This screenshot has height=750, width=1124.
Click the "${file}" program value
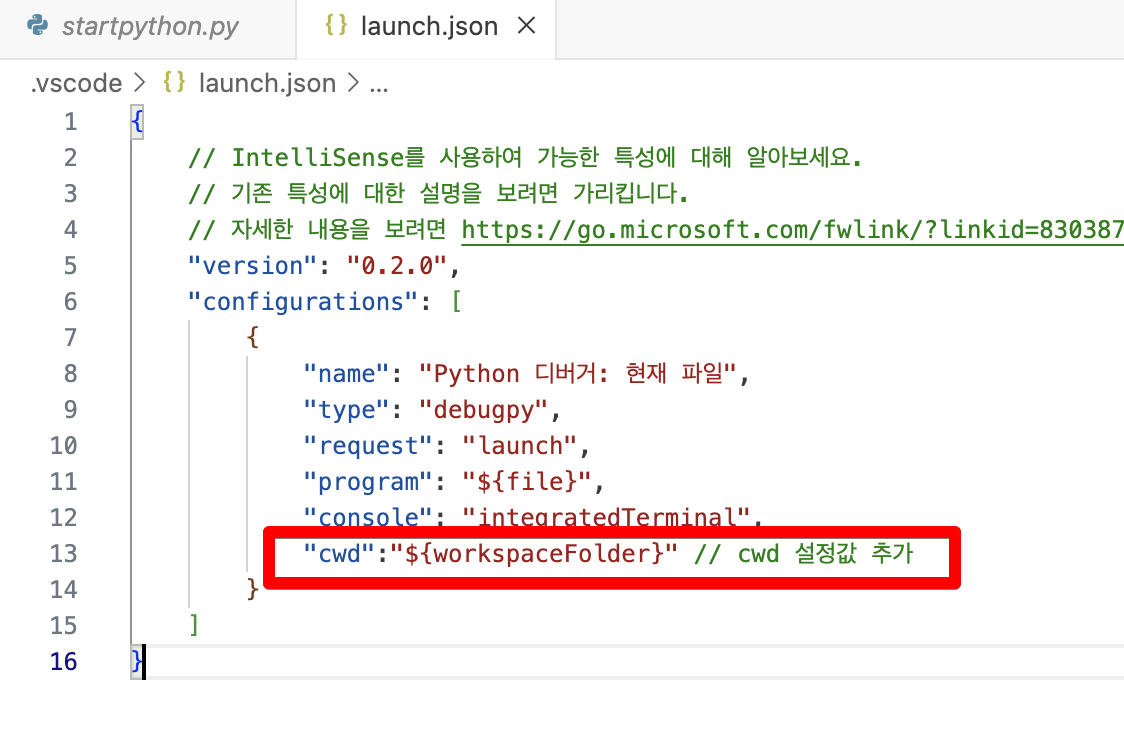tap(527, 481)
